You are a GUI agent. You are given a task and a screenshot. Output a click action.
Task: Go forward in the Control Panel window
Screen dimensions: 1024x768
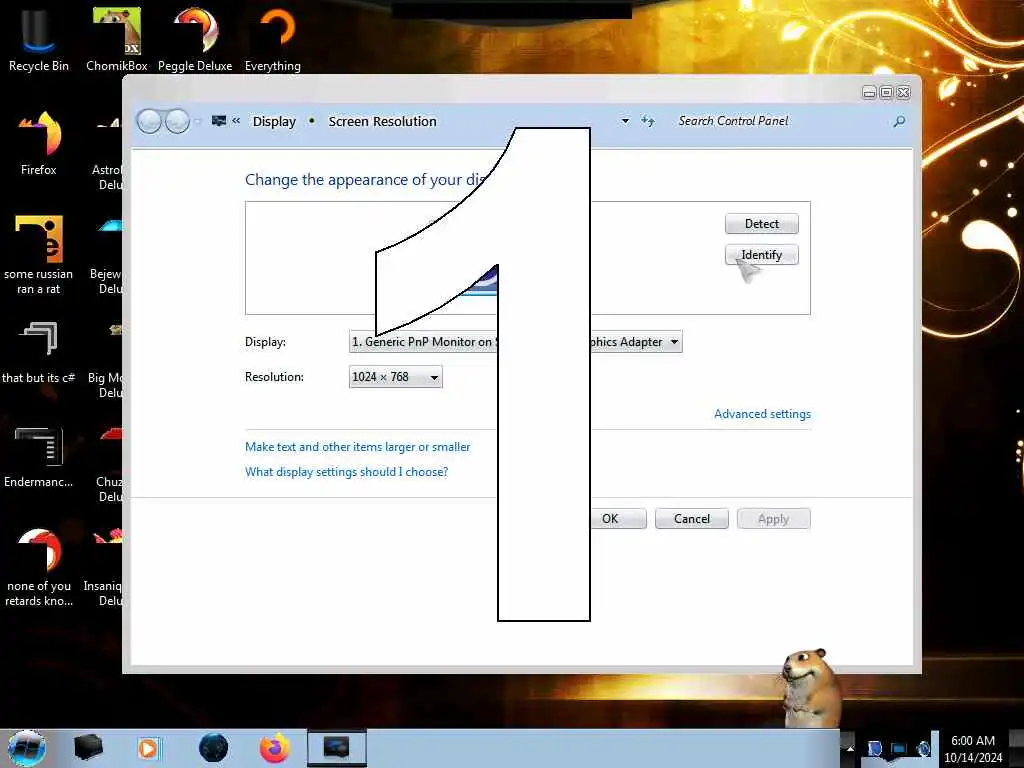pyautogui.click(x=177, y=121)
